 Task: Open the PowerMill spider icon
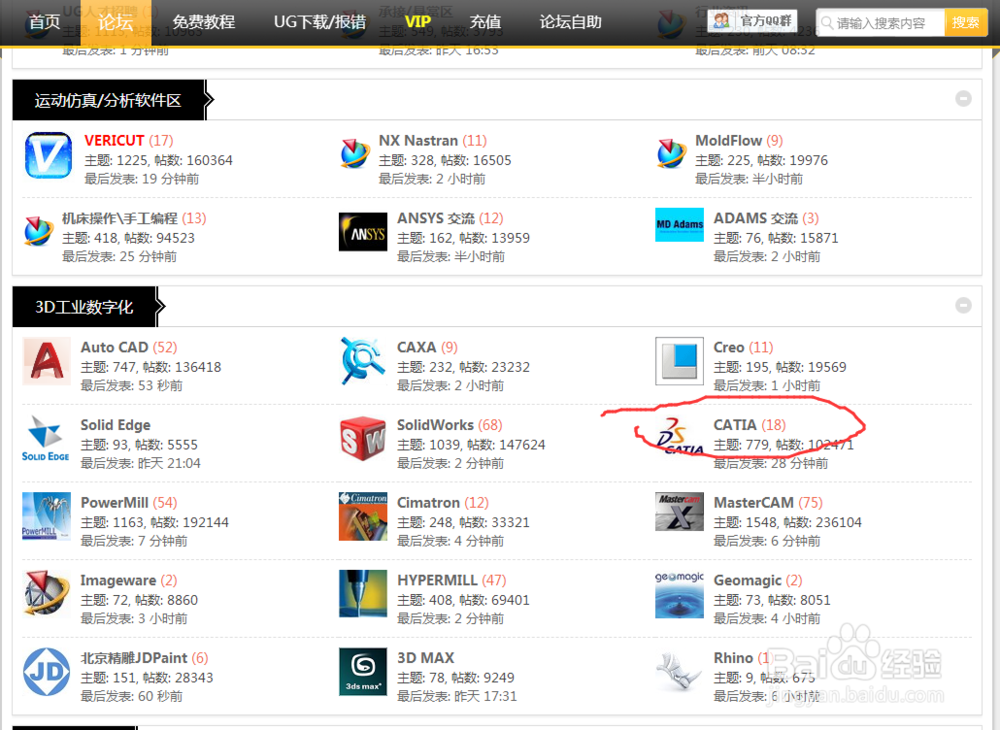(x=47, y=516)
